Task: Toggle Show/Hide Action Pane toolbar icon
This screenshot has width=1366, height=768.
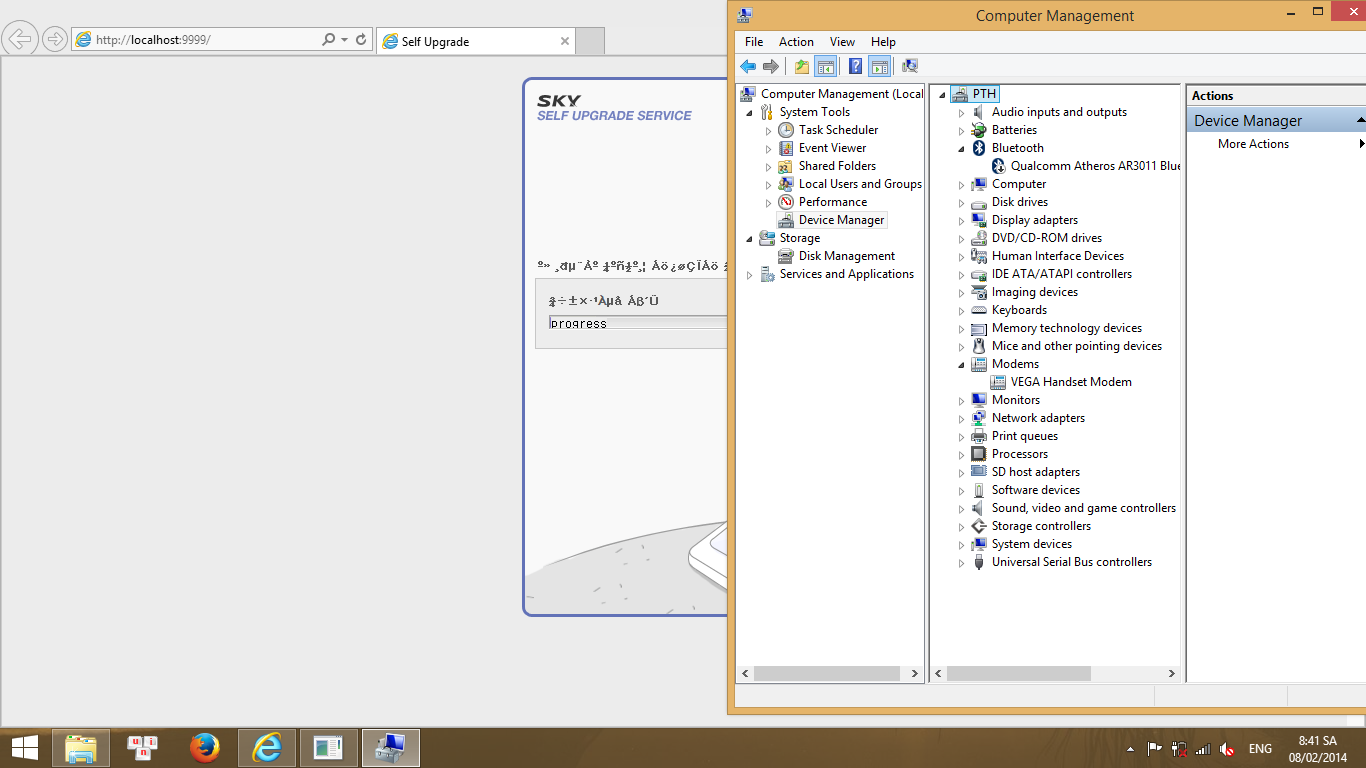Action: (880, 66)
